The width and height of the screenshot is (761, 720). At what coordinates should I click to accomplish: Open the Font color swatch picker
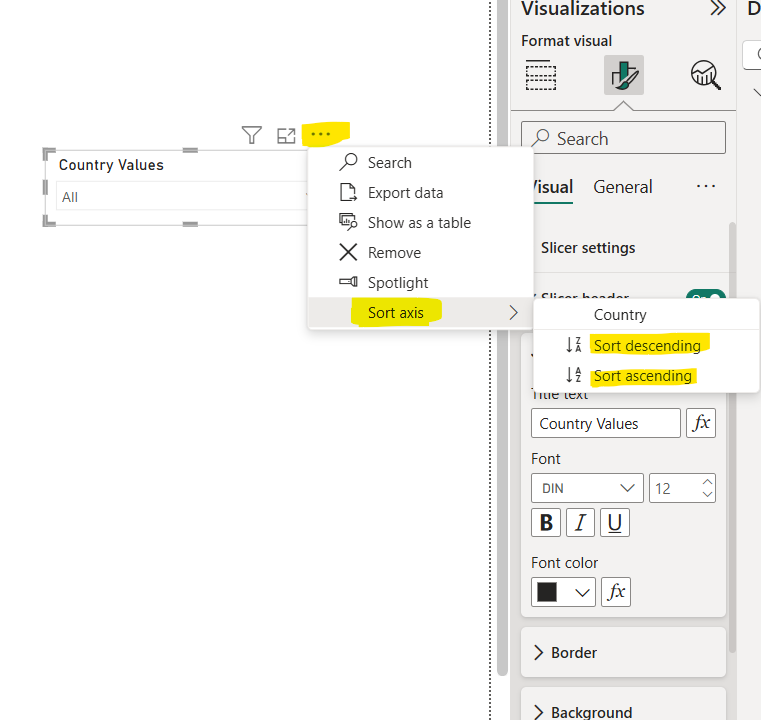(563, 592)
